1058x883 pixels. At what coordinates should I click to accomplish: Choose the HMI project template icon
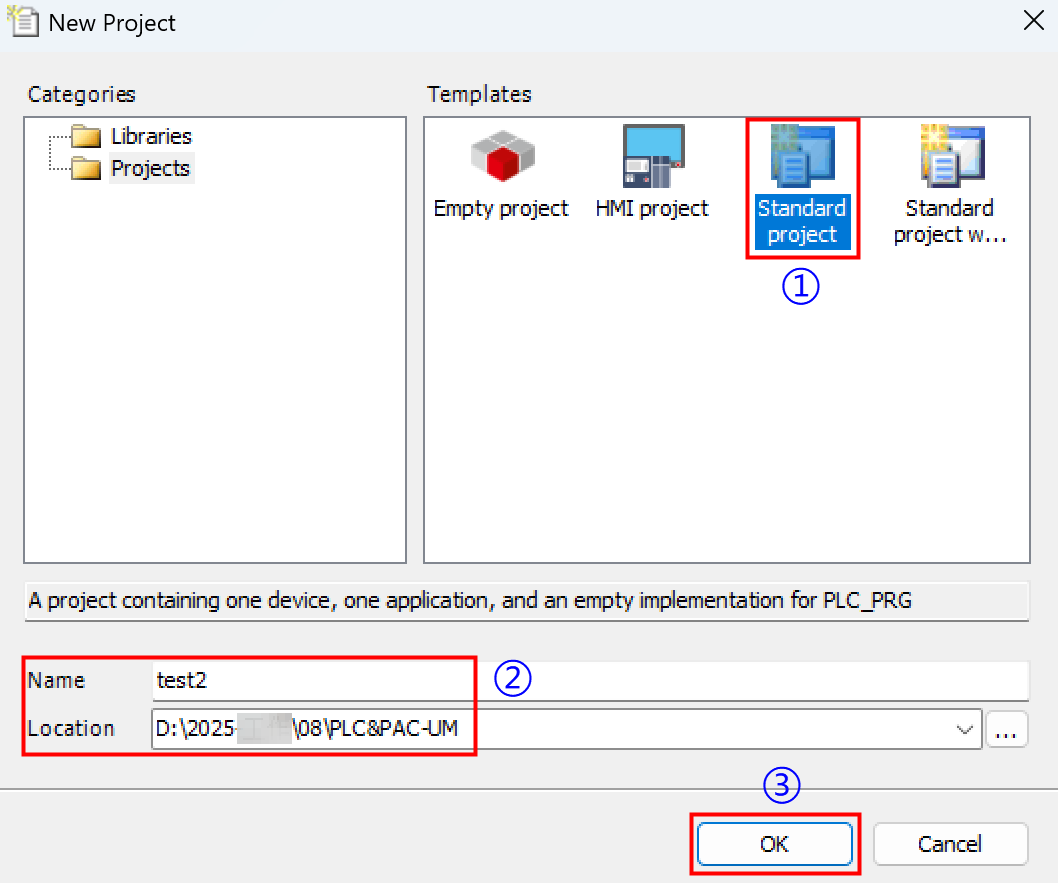(x=652, y=157)
